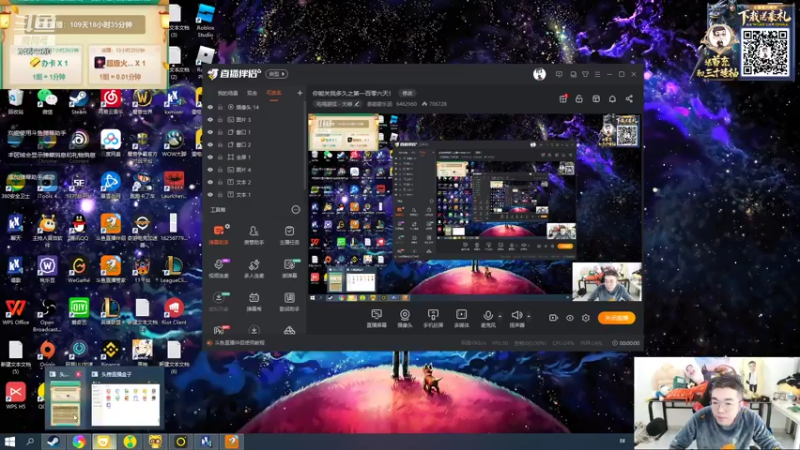Add a 手机投屏 phone cast source

[x=433, y=318]
